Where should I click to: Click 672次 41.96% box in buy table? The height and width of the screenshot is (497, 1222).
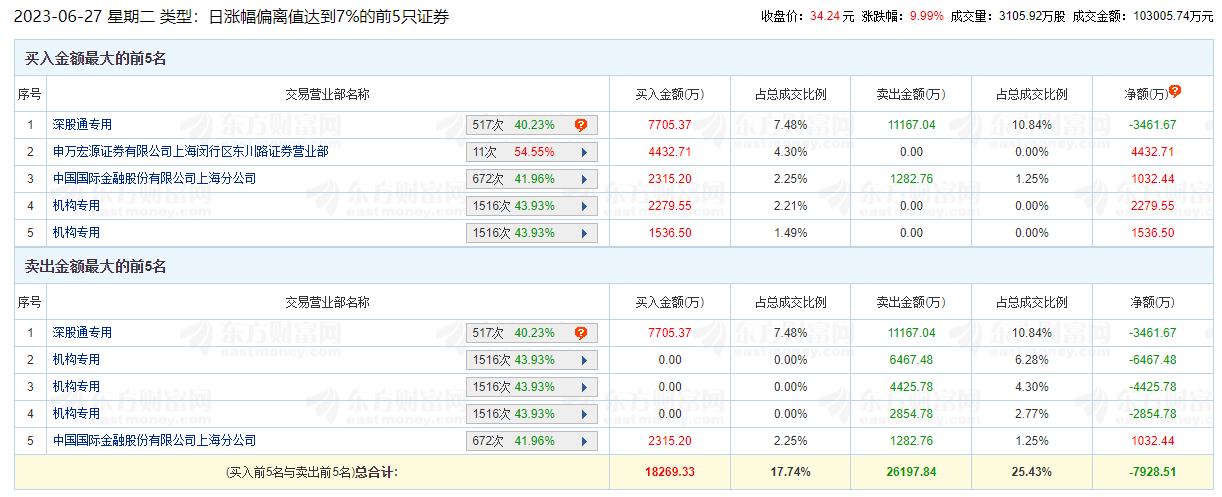[x=532, y=179]
